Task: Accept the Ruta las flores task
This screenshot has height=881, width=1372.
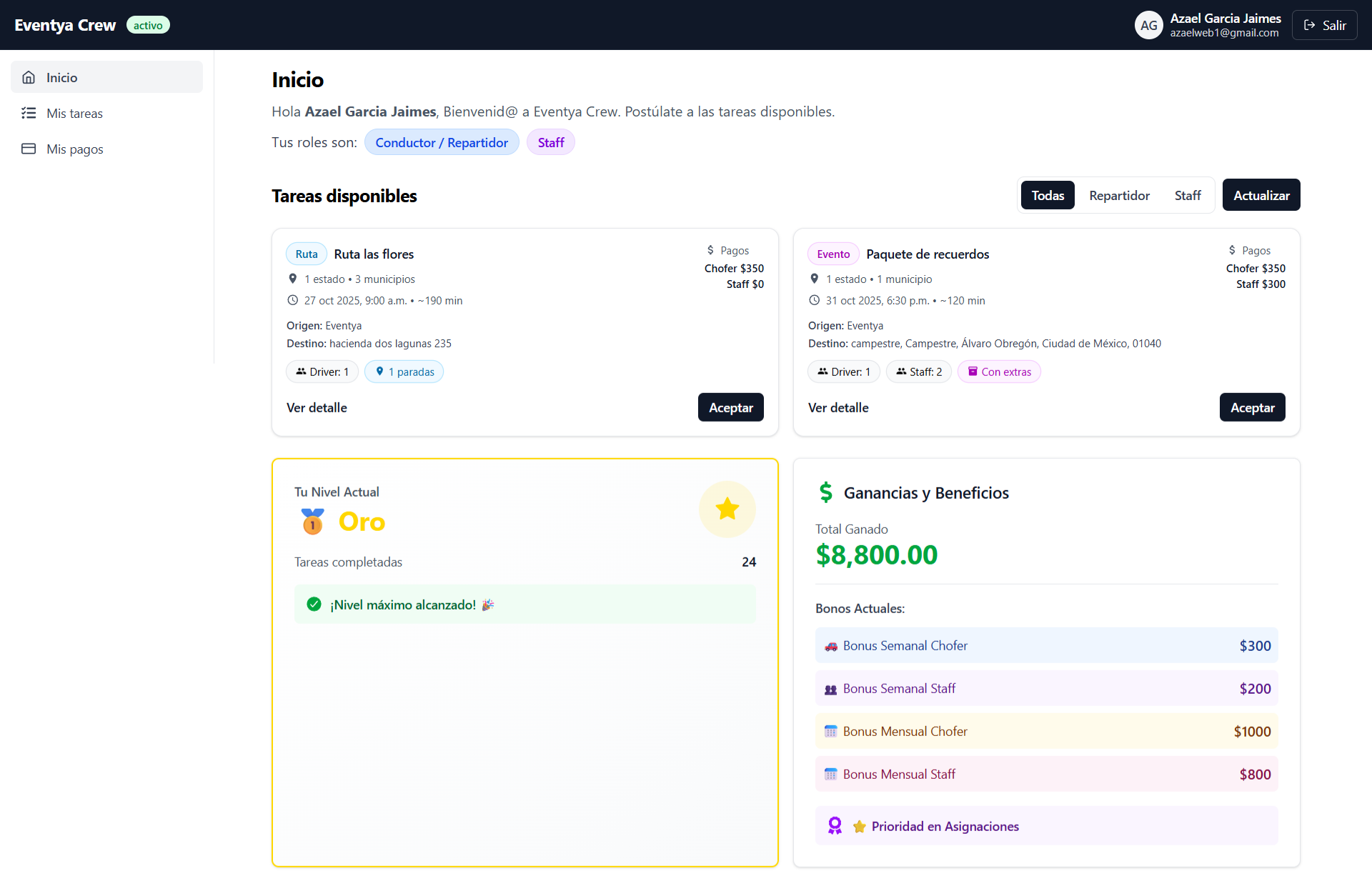Action: click(x=730, y=407)
